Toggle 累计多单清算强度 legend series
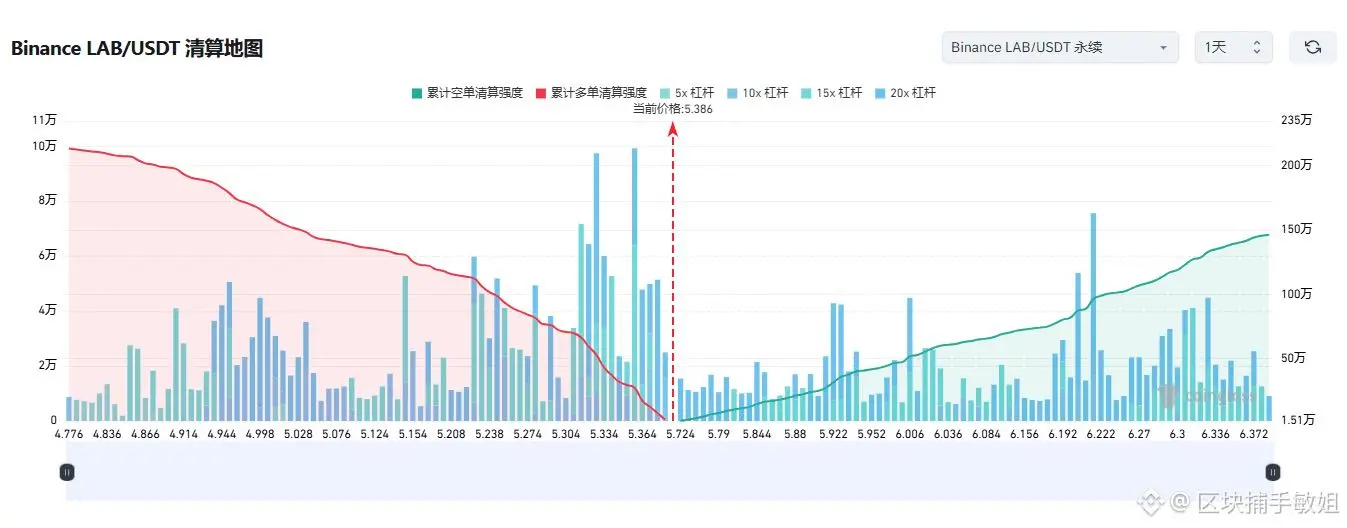1347x528 pixels. 591,93
